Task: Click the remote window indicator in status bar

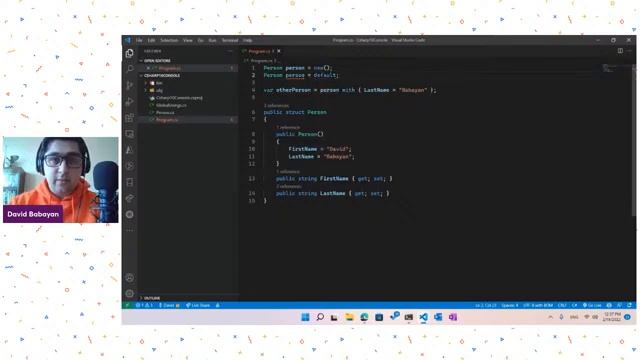Action: pyautogui.click(x=127, y=305)
